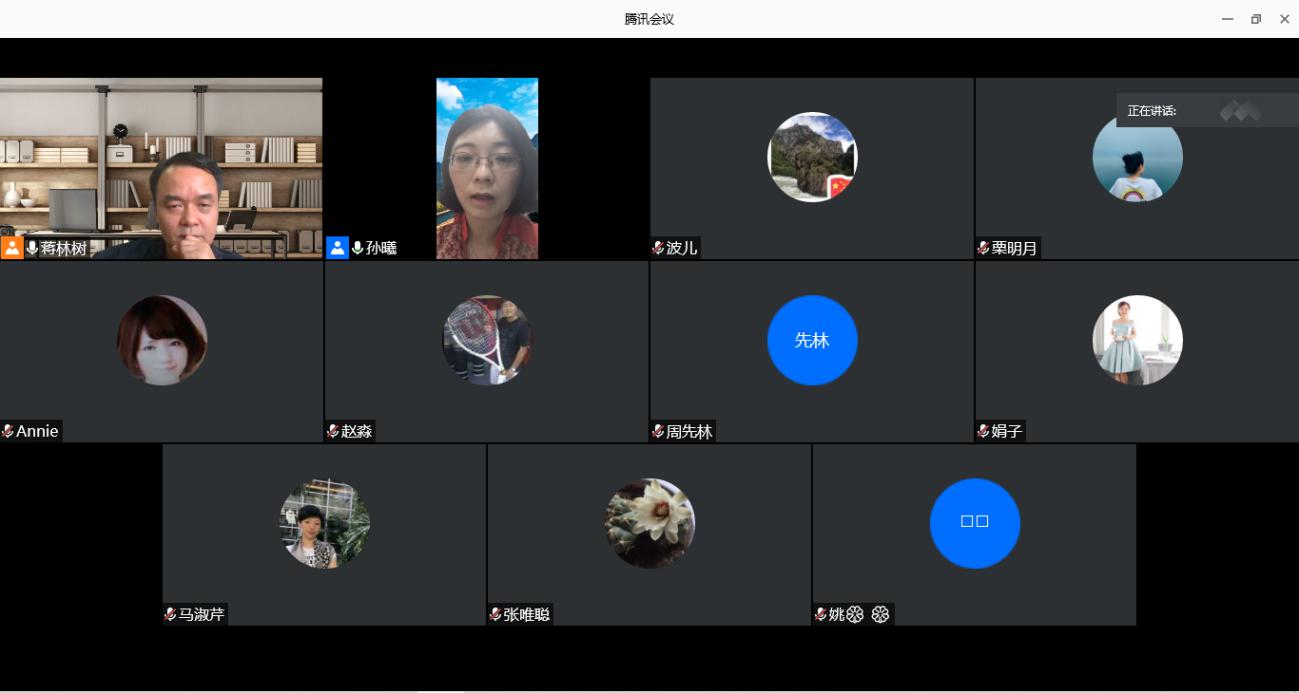Select 波儿's mountain landscape avatar

(812, 157)
